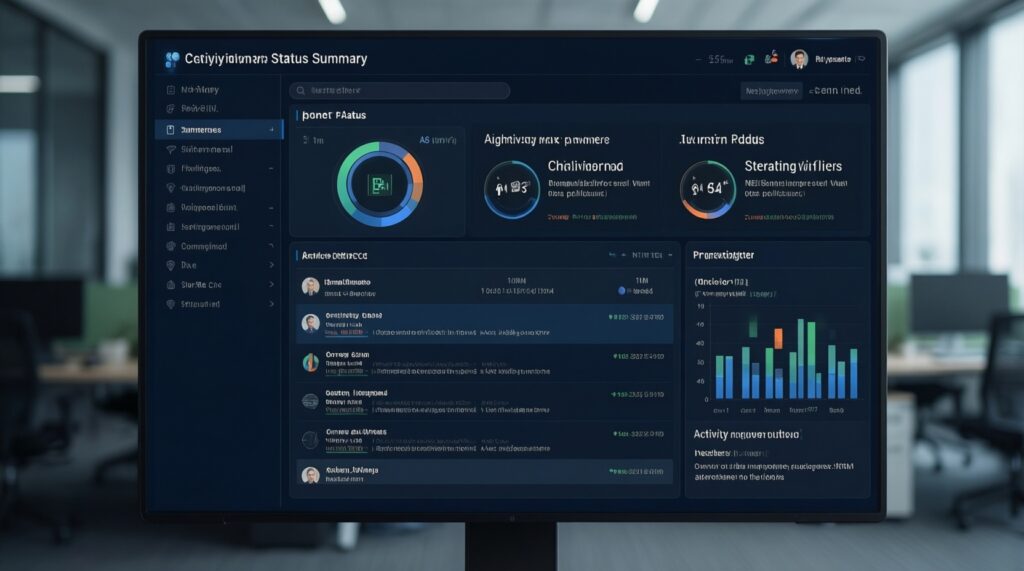This screenshot has width=1024, height=571.
Task: Toggle the blue status dot in the first list row
Action: (x=621, y=291)
